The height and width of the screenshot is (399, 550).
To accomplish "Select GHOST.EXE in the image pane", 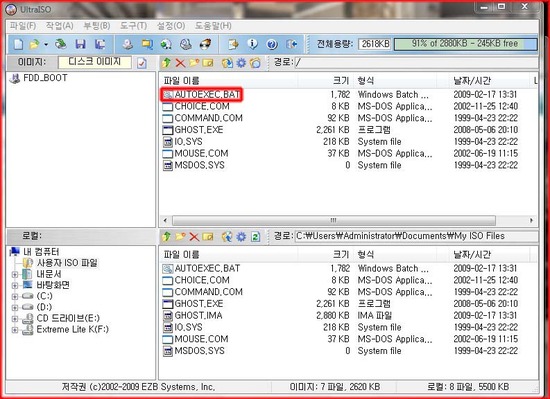I will click(193, 130).
